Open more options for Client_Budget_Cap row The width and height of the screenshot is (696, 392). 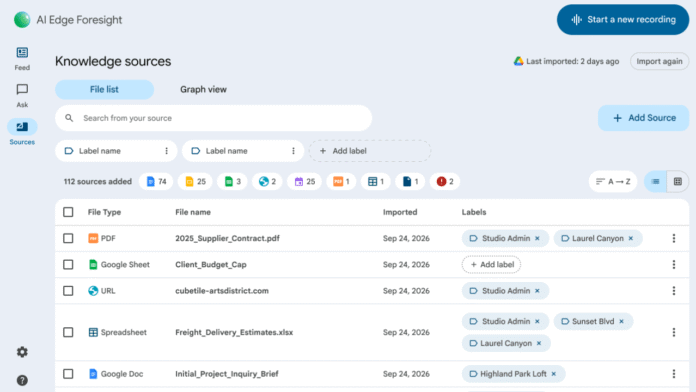coord(674,265)
